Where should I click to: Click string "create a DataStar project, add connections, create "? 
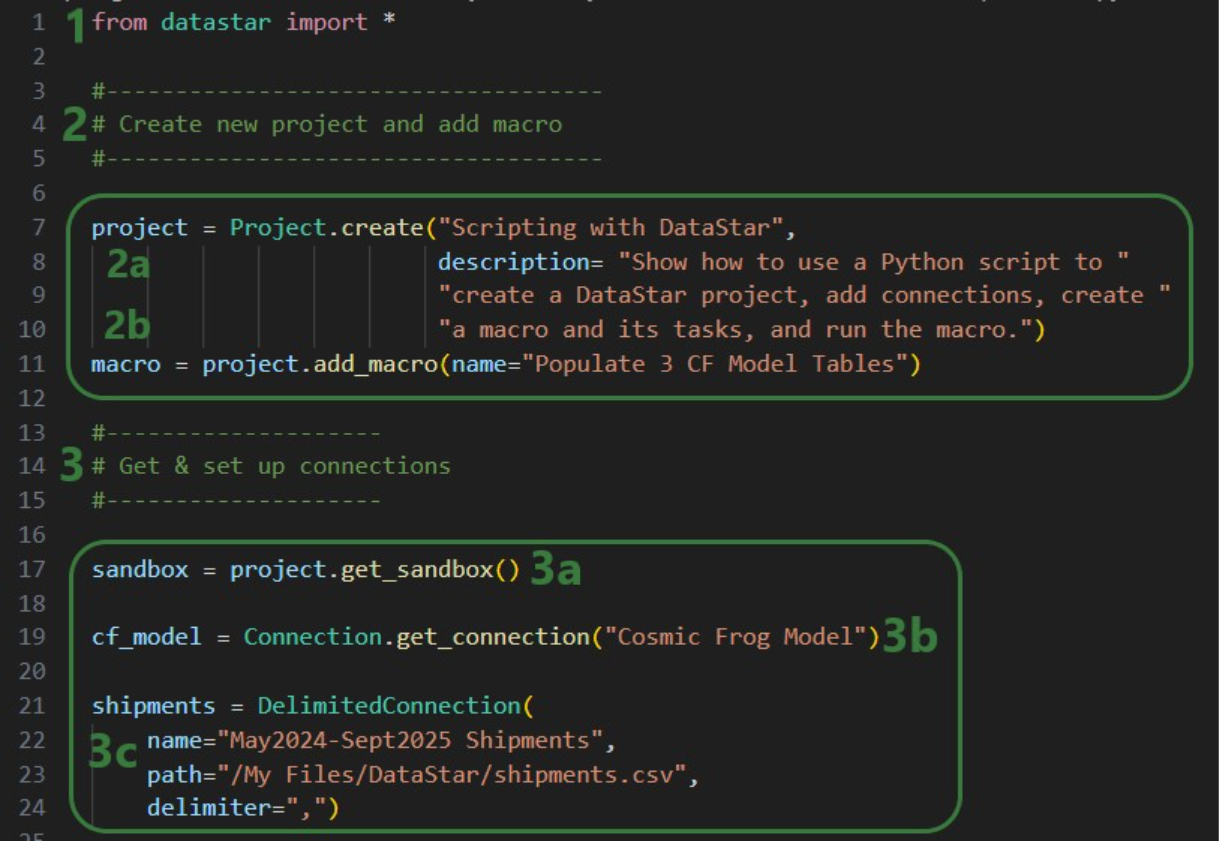[x=805, y=296]
